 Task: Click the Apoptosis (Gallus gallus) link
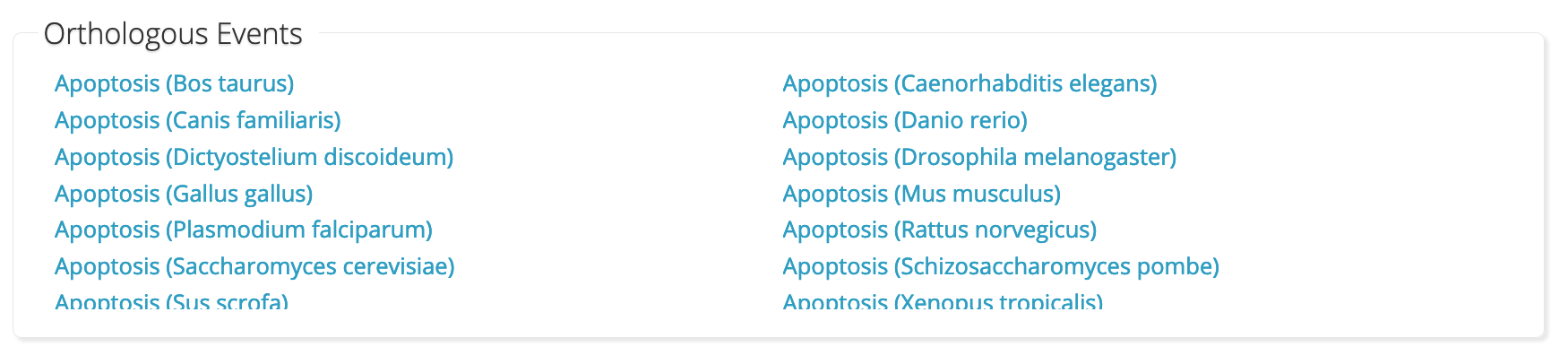click(x=184, y=194)
